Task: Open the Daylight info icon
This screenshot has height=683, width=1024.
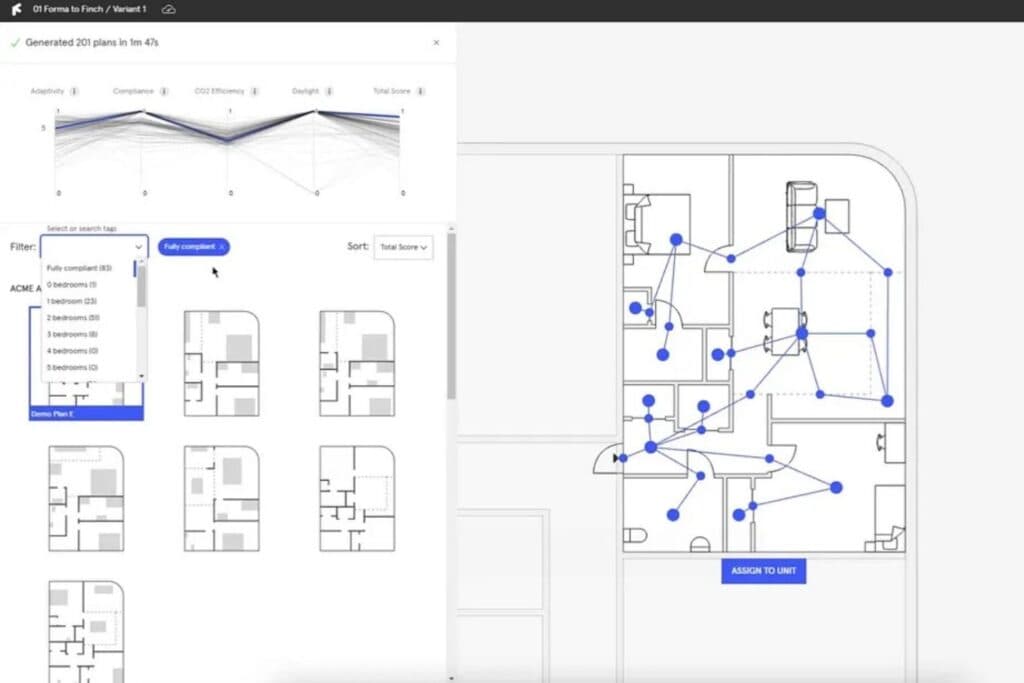Action: click(x=329, y=91)
